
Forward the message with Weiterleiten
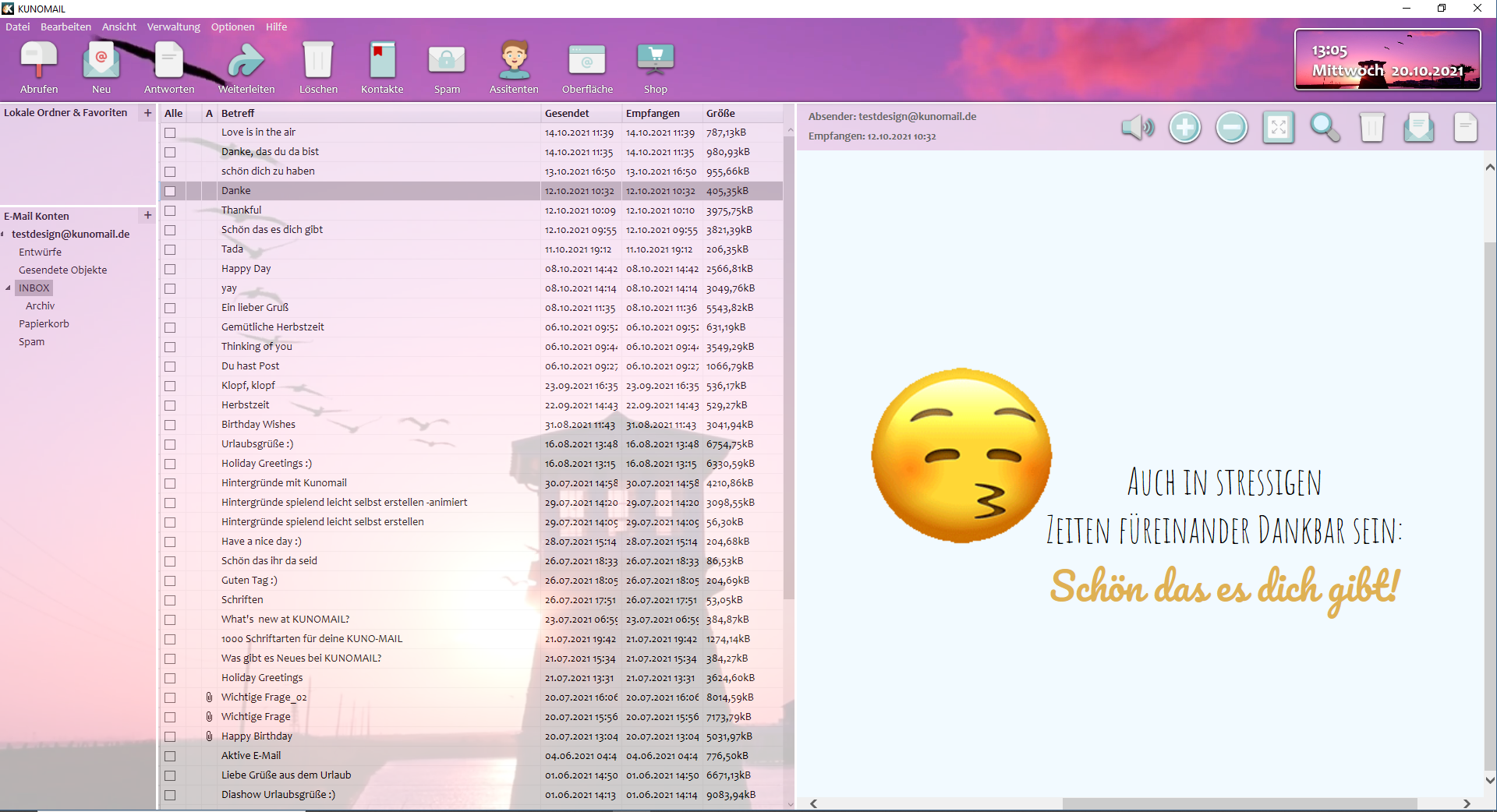click(246, 67)
